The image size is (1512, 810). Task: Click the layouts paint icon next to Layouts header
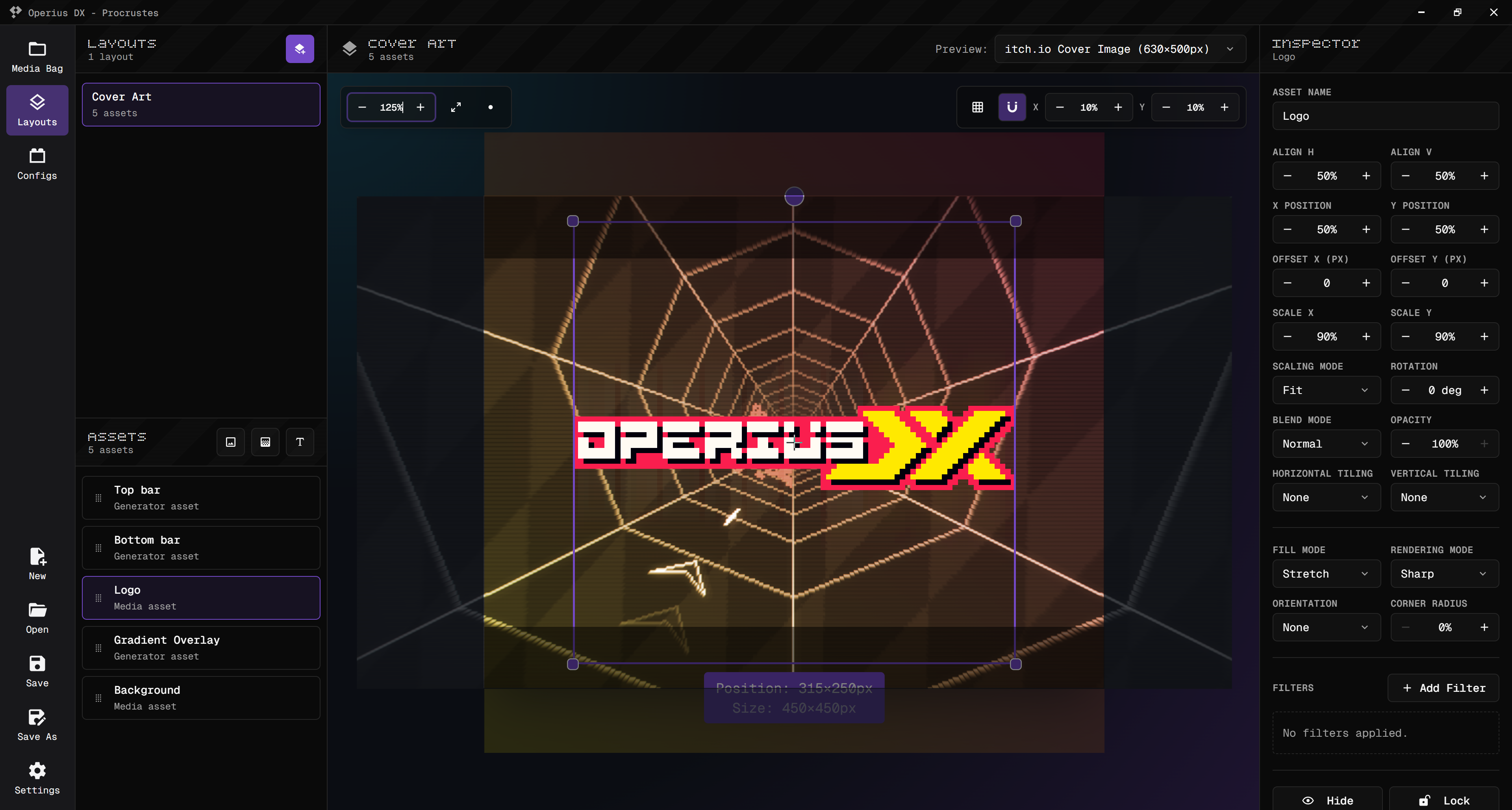pyautogui.click(x=299, y=49)
